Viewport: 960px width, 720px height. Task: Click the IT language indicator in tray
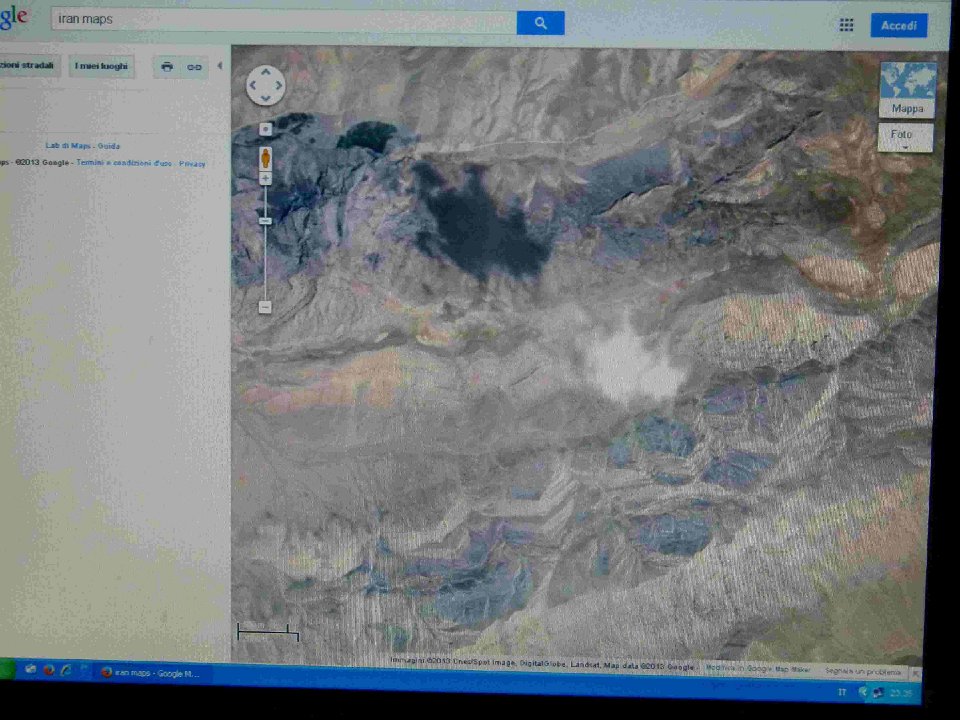click(842, 692)
